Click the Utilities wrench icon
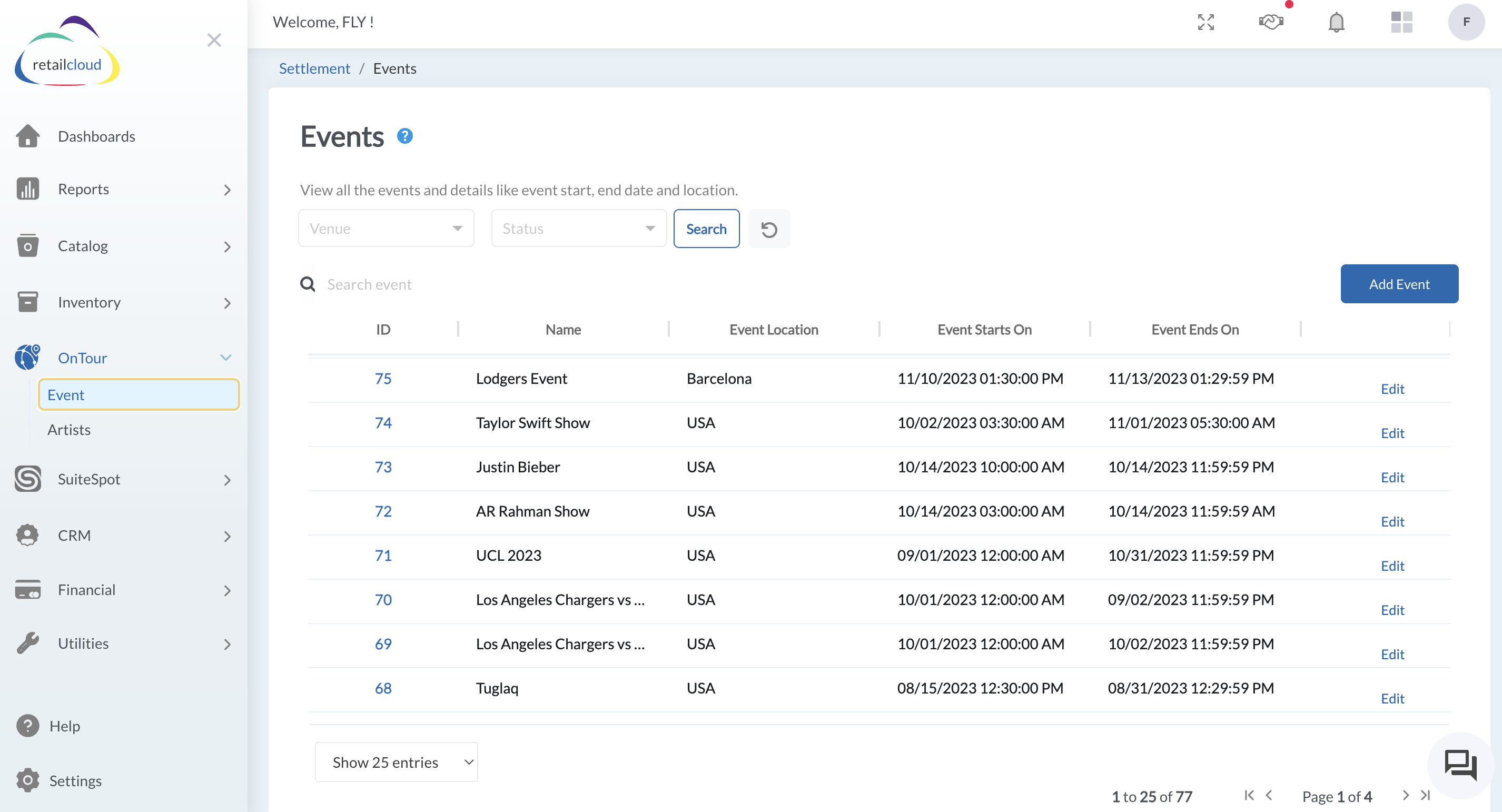Viewport: 1502px width, 812px height. pyautogui.click(x=27, y=643)
